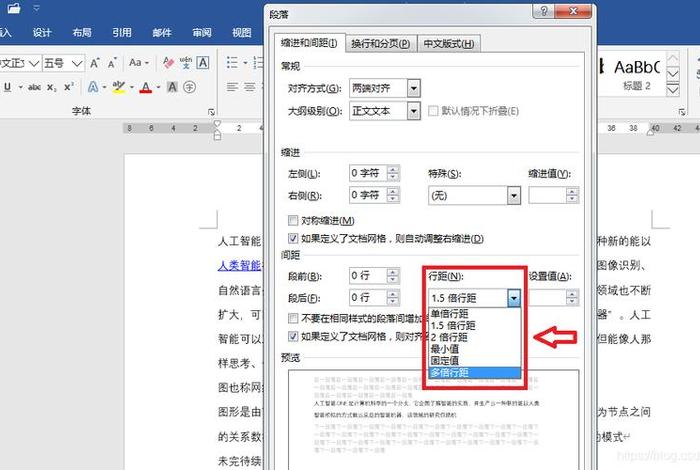Viewport: 700px width, 470px height.
Task: Open the 对齐方式 alignment dropdown
Action: [413, 88]
